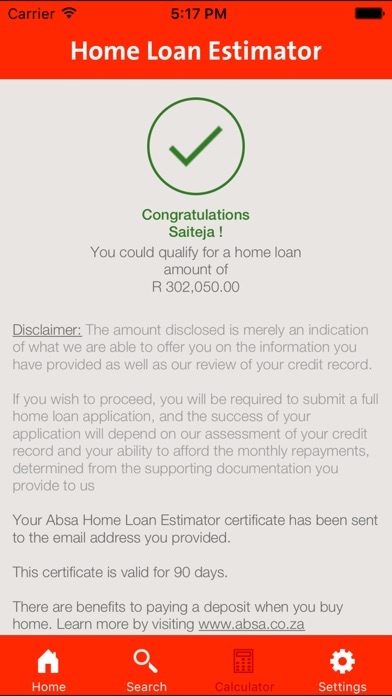The image size is (392, 696).
Task: Tap the Congratulations Saiteja heading
Action: (196, 223)
